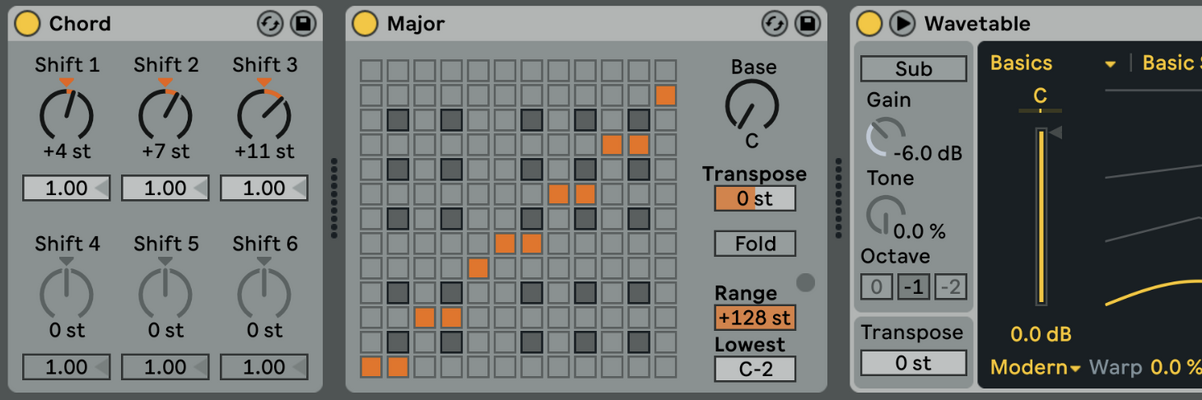This screenshot has width=1202, height=400.
Task: Click the Chord device title
Action: [x=80, y=23]
